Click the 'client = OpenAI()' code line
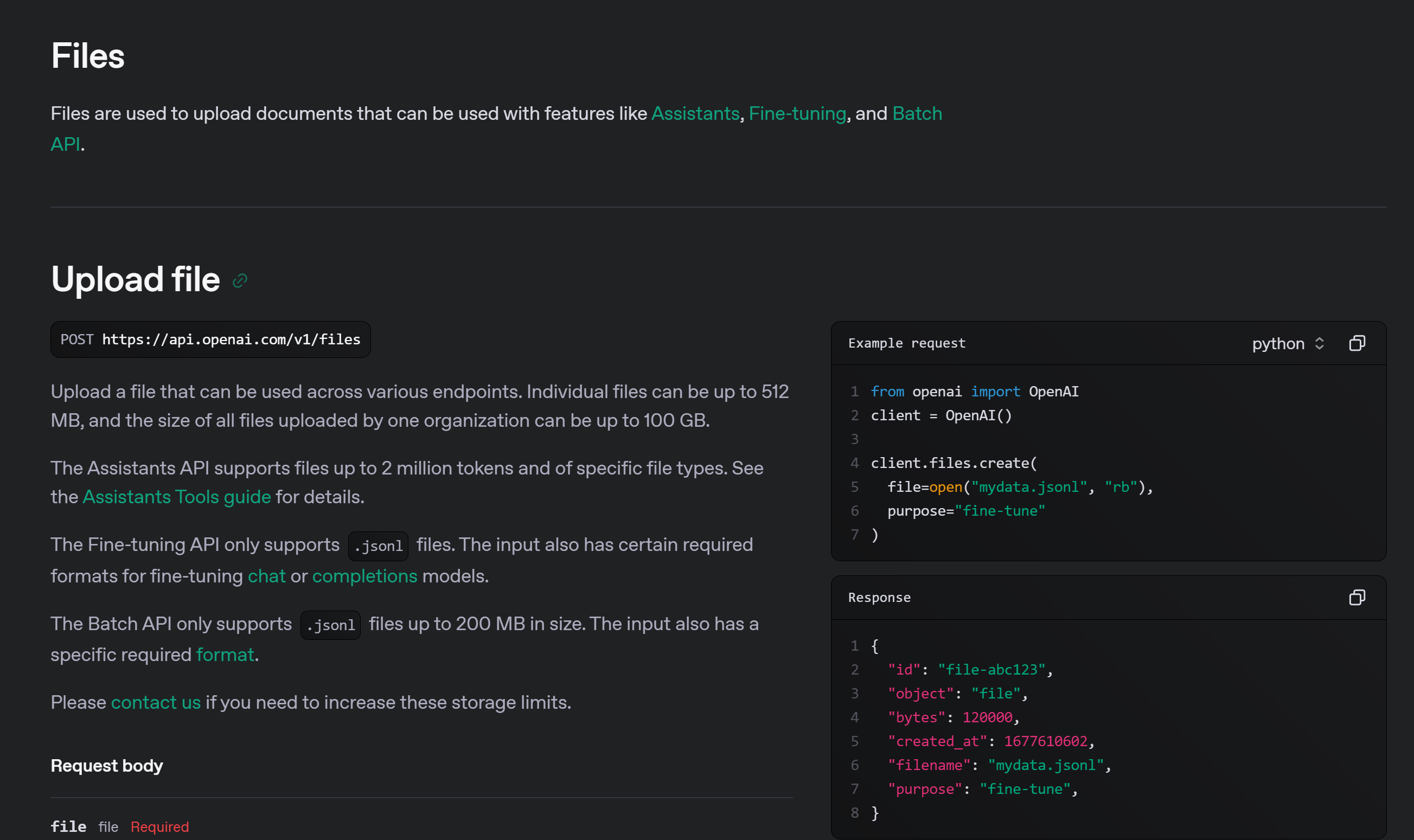 pyautogui.click(x=942, y=415)
